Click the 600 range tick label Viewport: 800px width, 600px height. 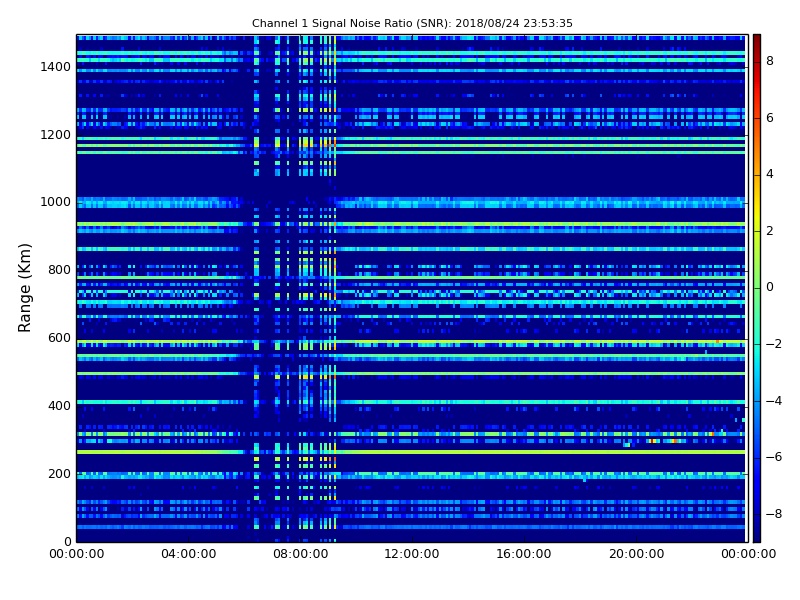pos(59,338)
